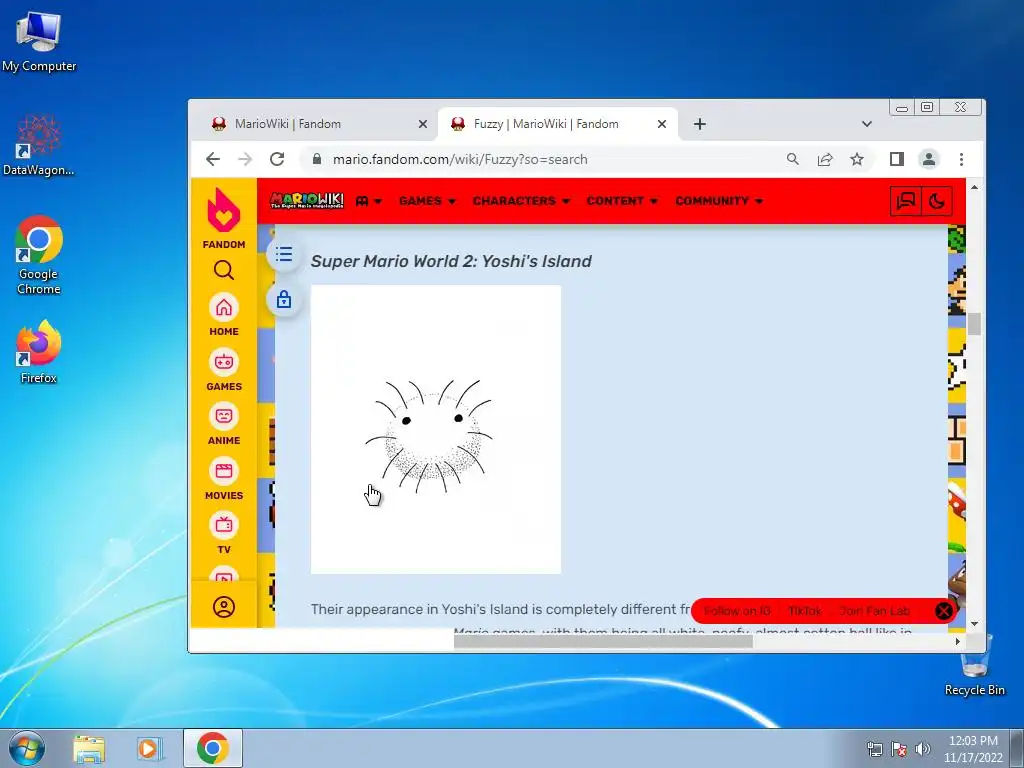Image resolution: width=1024 pixels, height=768 pixels.
Task: Click the Fandom sidebar search icon
Action: point(223,270)
